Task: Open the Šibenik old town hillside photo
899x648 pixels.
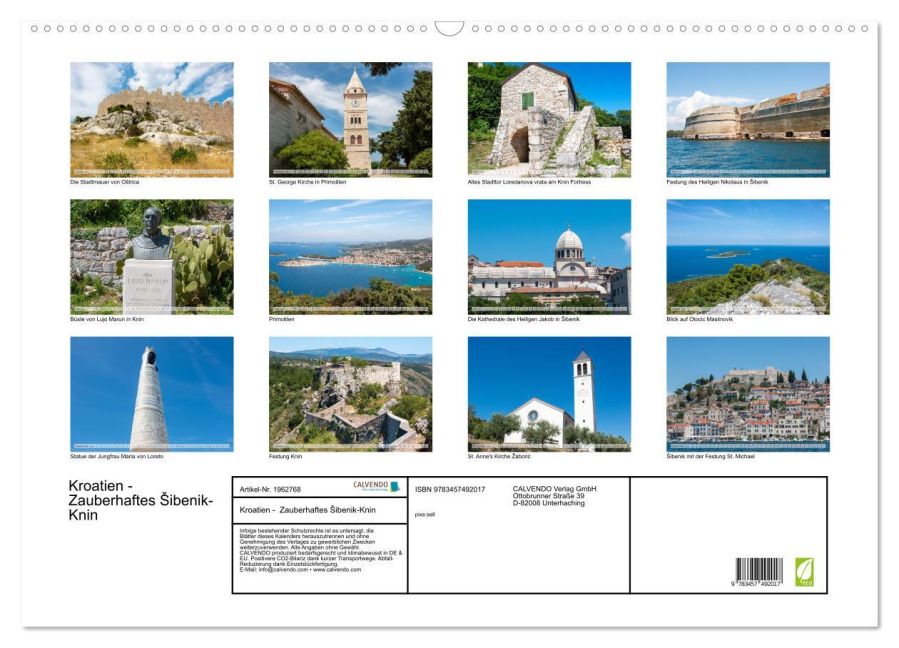Action: tap(748, 394)
